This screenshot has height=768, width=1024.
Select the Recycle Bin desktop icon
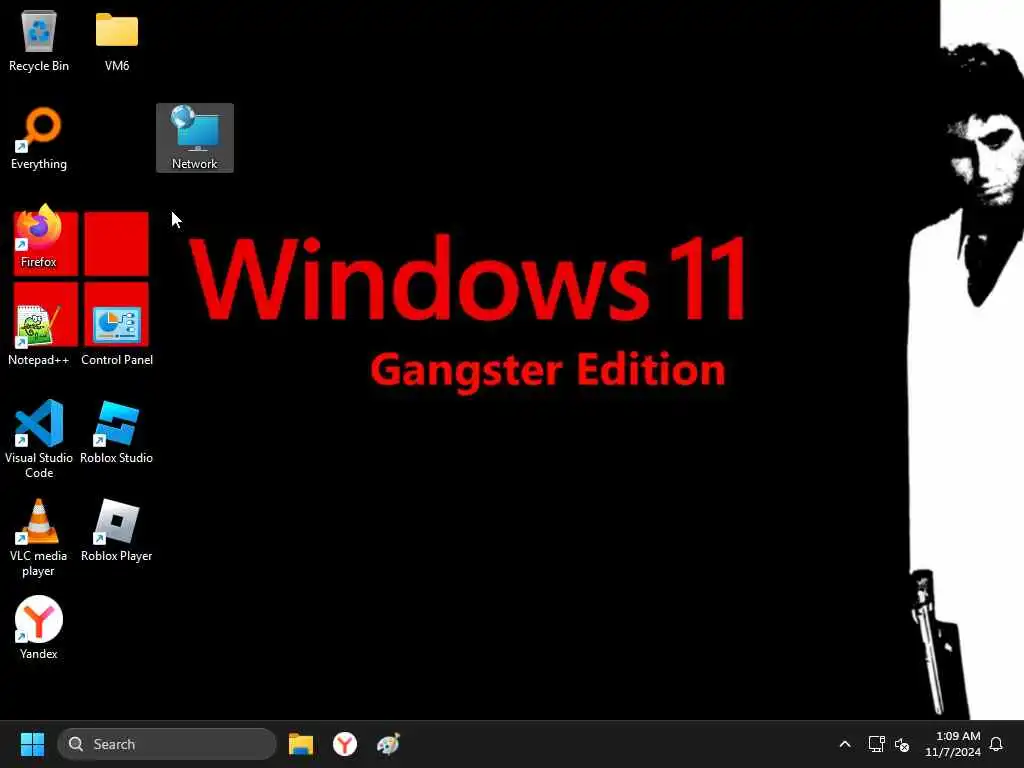(x=39, y=40)
